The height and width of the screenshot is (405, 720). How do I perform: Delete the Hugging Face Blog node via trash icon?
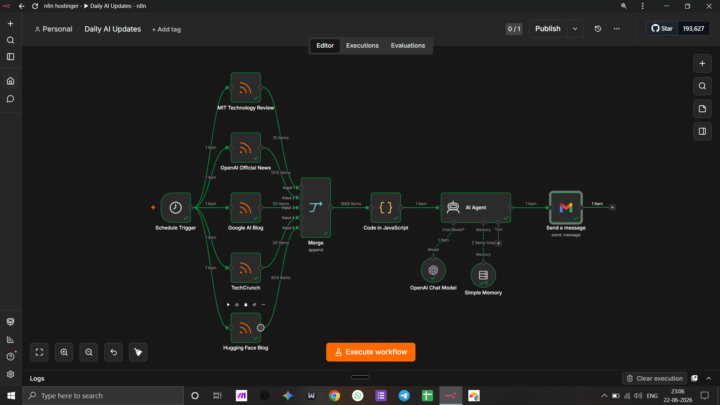click(246, 304)
